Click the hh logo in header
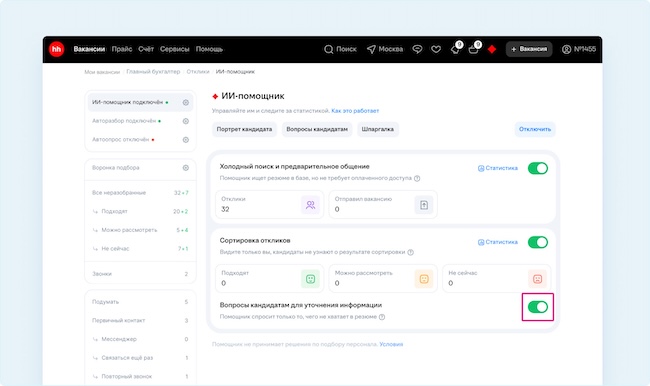The width and height of the screenshot is (650, 386). (x=56, y=49)
